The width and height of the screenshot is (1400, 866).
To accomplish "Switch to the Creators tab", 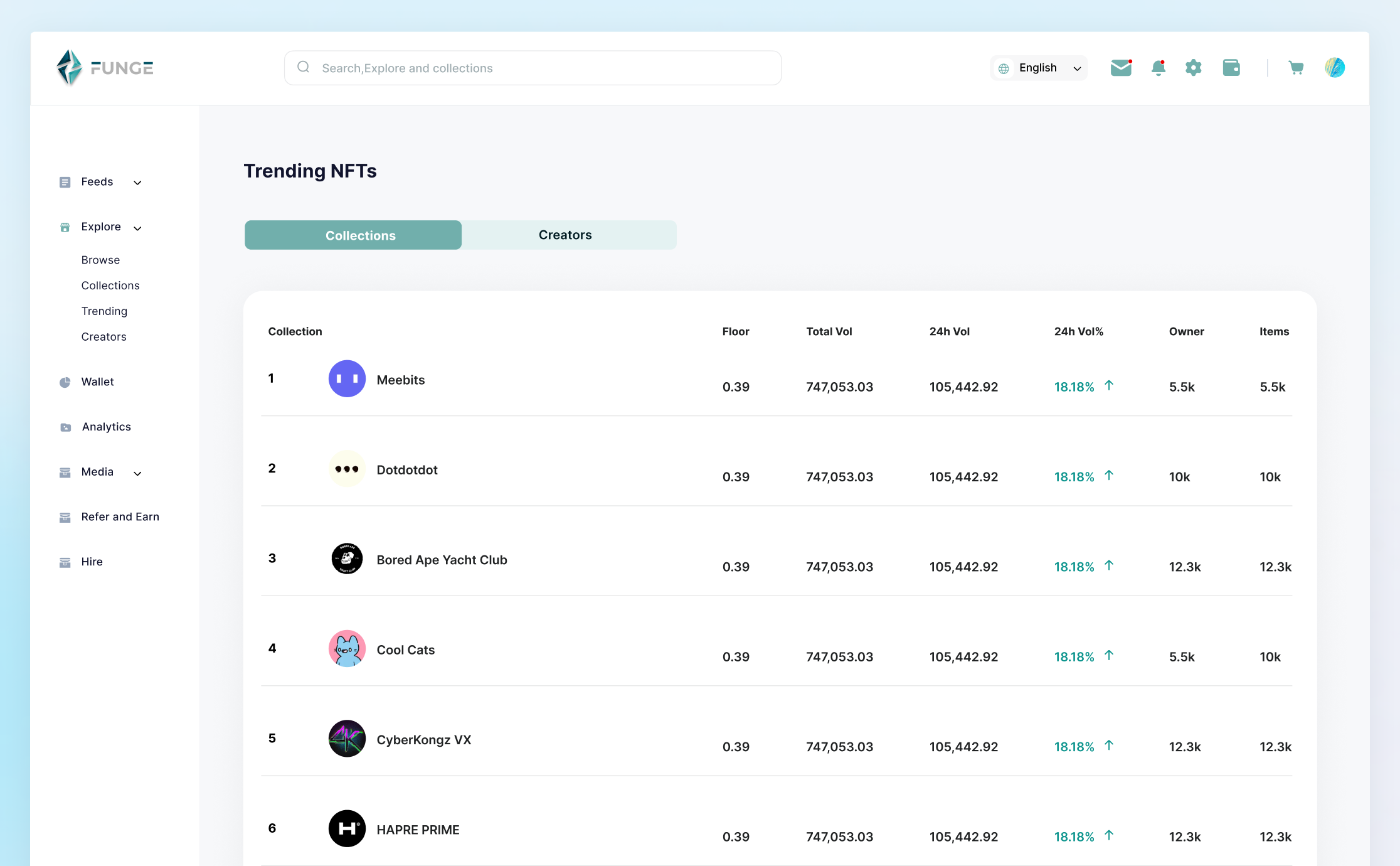I will click(x=565, y=235).
